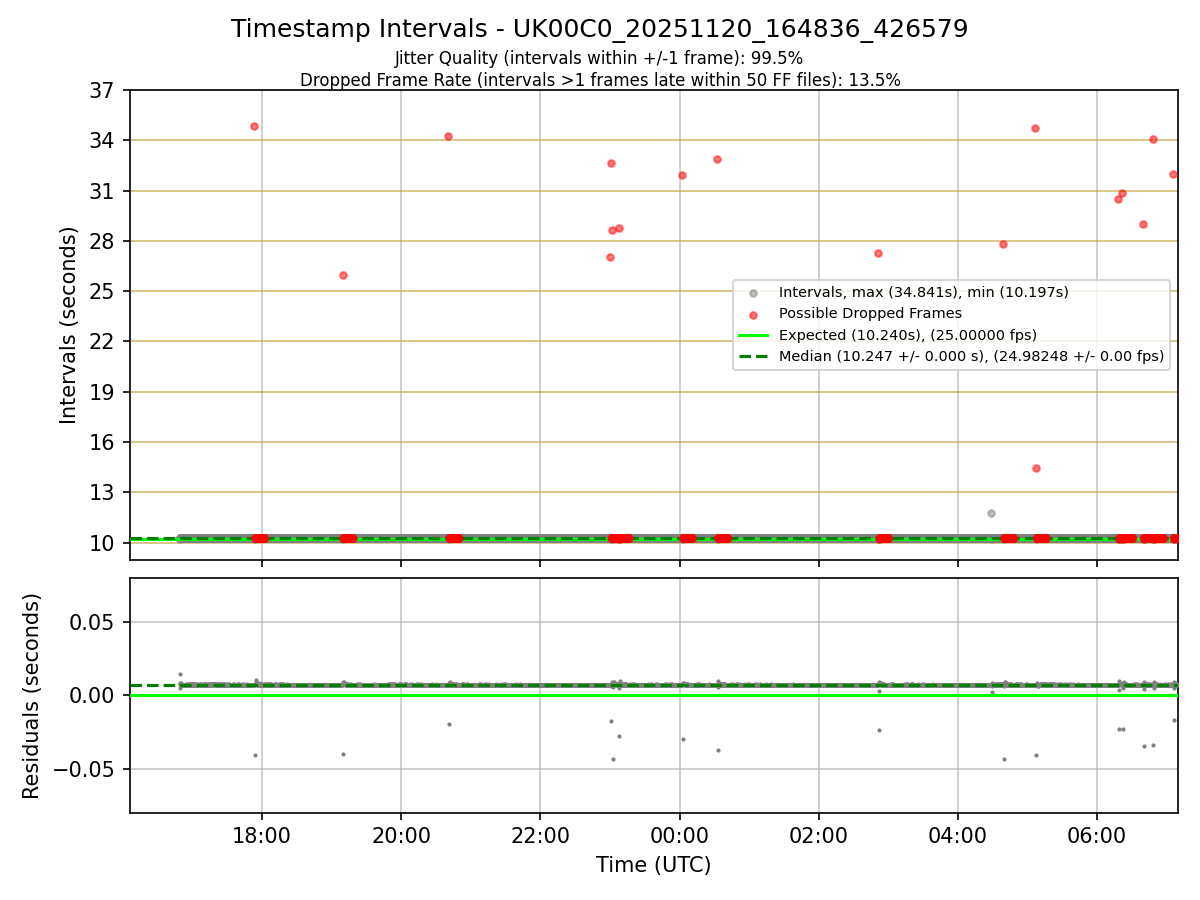
Task: Select the Time (UTC) x-axis label
Action: point(654,864)
